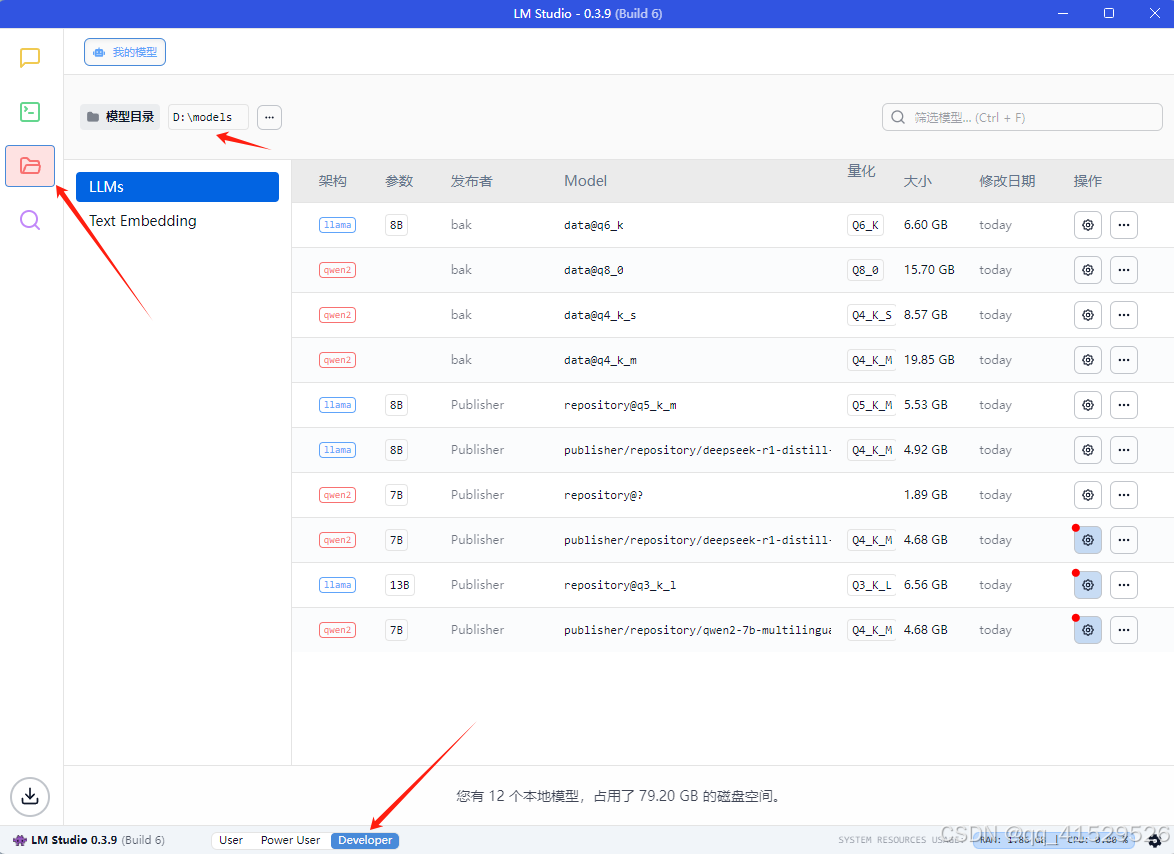
Task: Select the Text Embedding category
Action: tap(143, 221)
